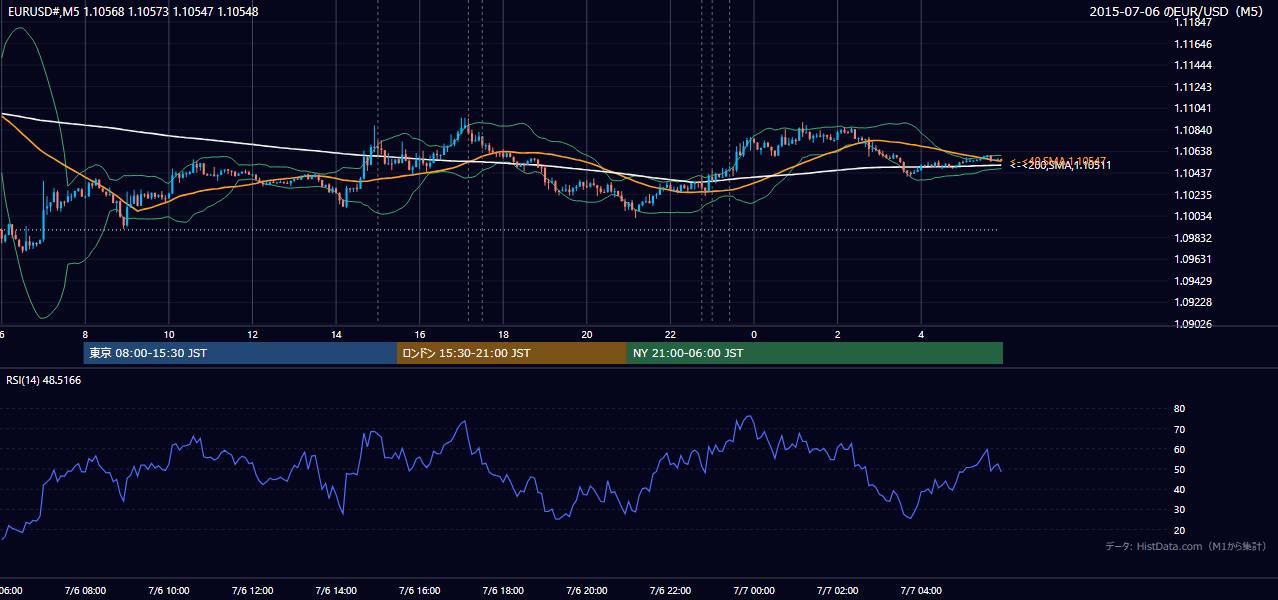Click the 1.10638 price axis label
Viewport: 1278px width, 600px height.
click(x=1193, y=151)
